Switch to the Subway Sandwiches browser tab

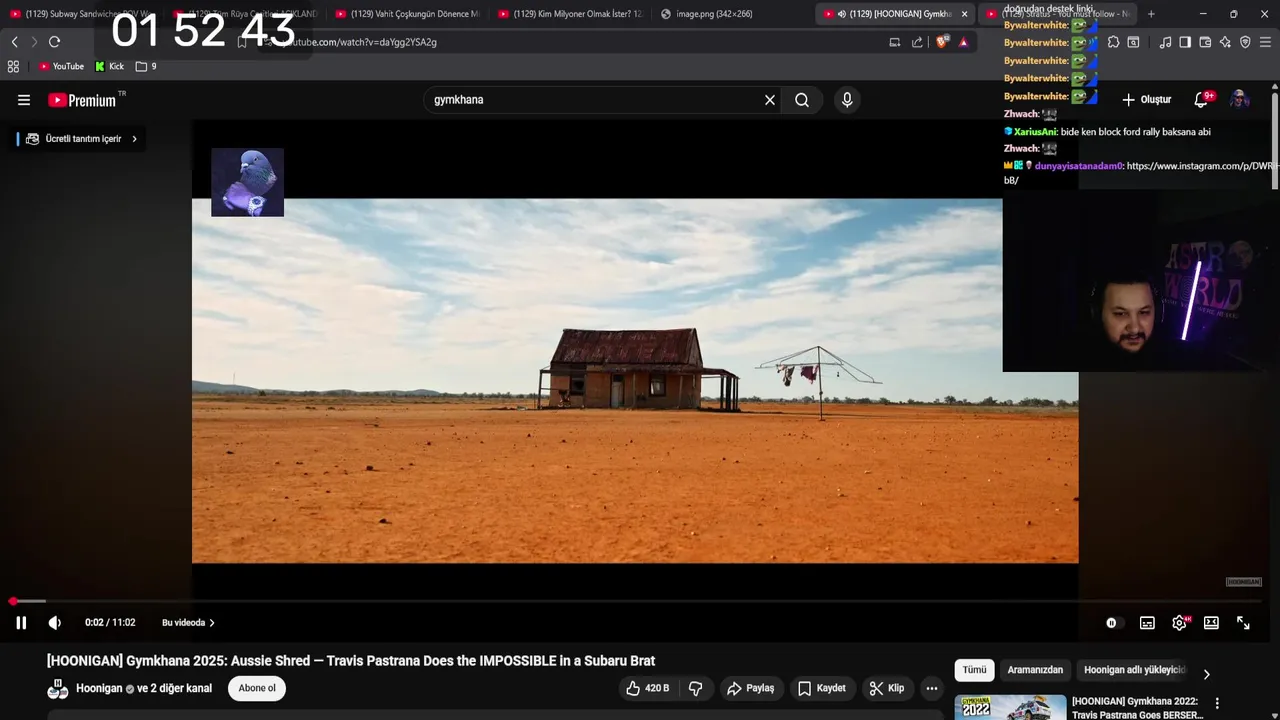click(82, 14)
